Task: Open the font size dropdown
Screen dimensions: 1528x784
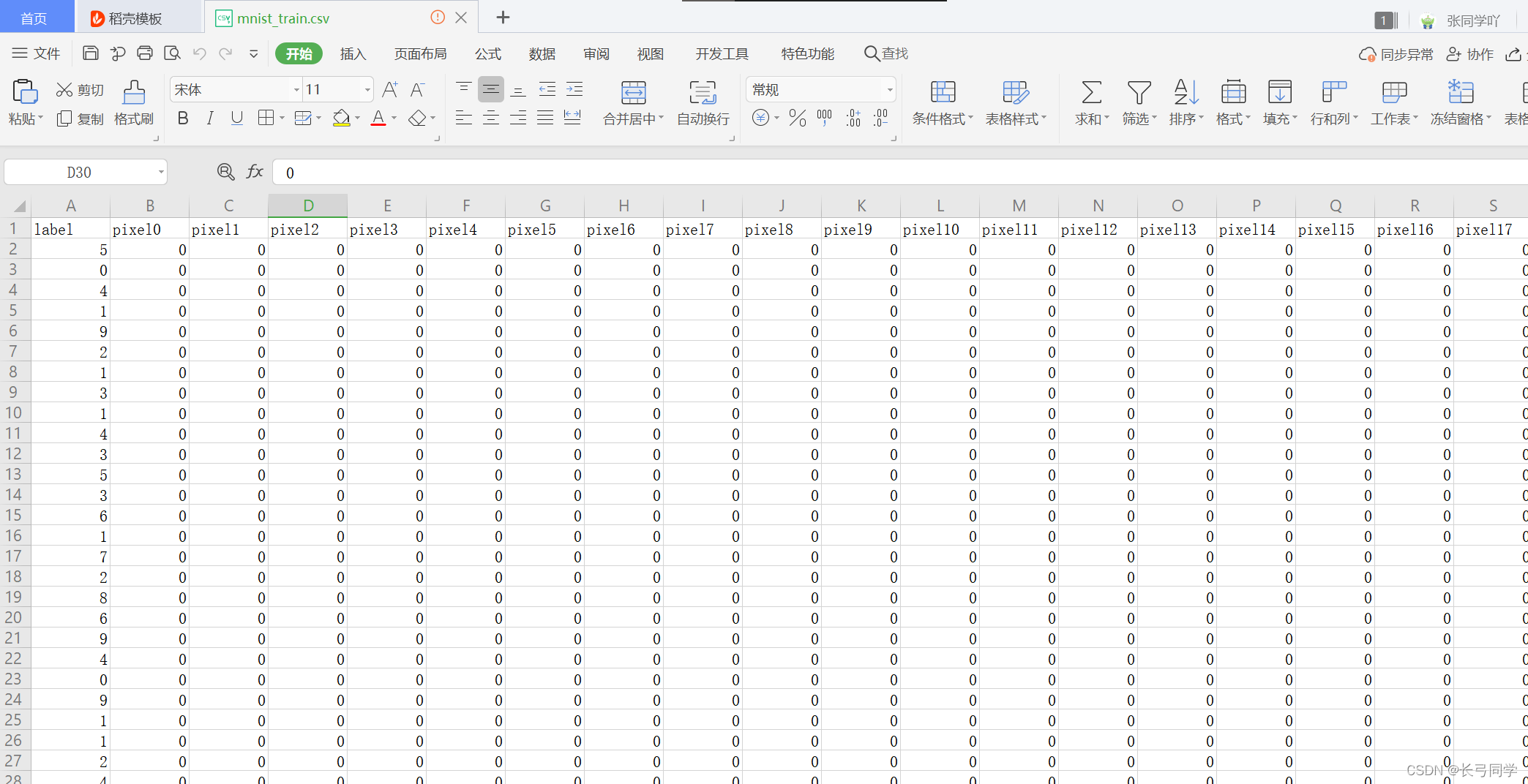Action: [367, 90]
